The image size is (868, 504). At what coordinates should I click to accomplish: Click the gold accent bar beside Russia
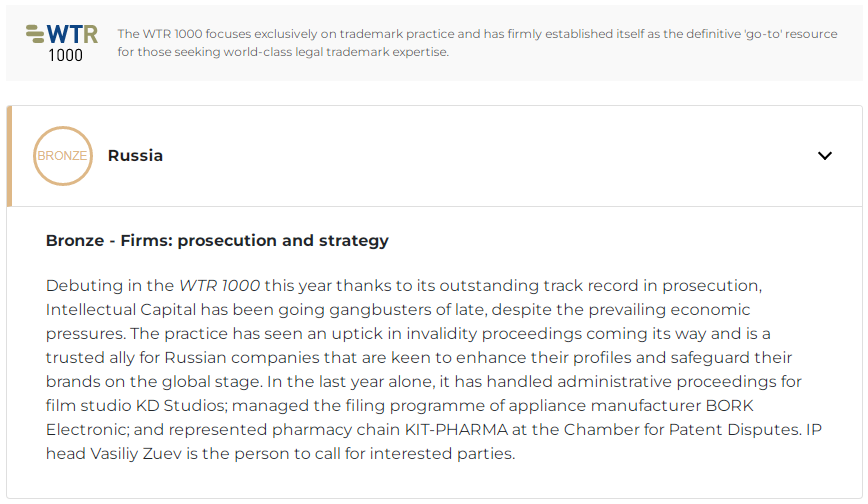pyautogui.click(x=9, y=156)
